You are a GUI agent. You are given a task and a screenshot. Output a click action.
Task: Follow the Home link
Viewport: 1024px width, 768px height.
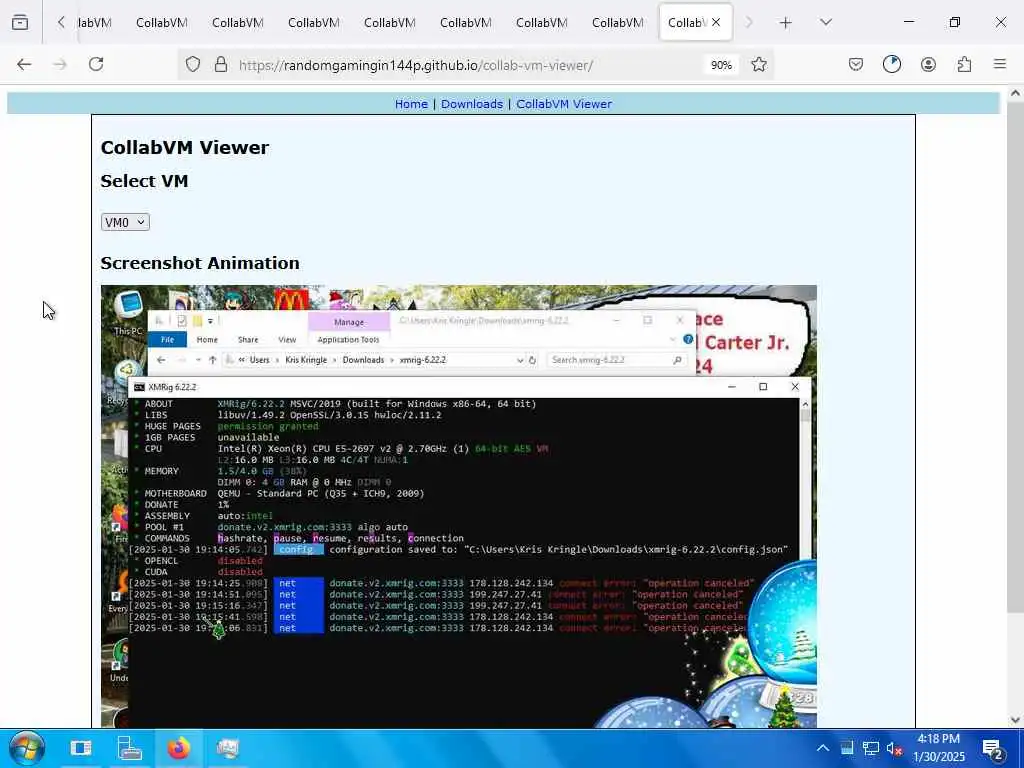coord(411,104)
